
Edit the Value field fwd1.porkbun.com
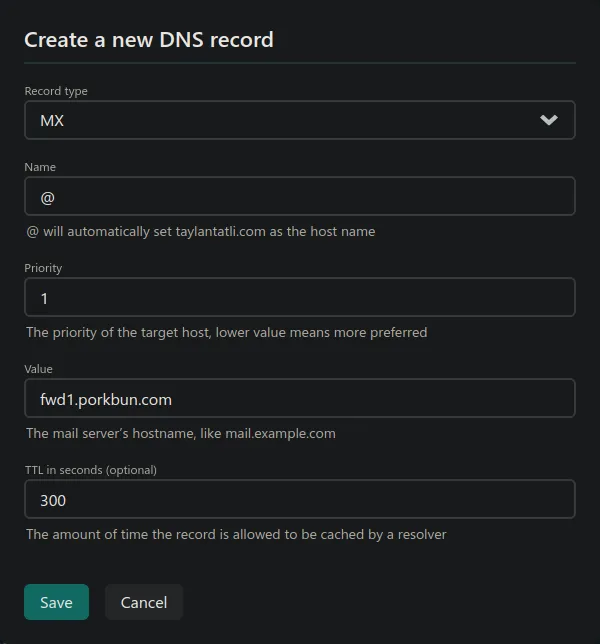[300, 398]
